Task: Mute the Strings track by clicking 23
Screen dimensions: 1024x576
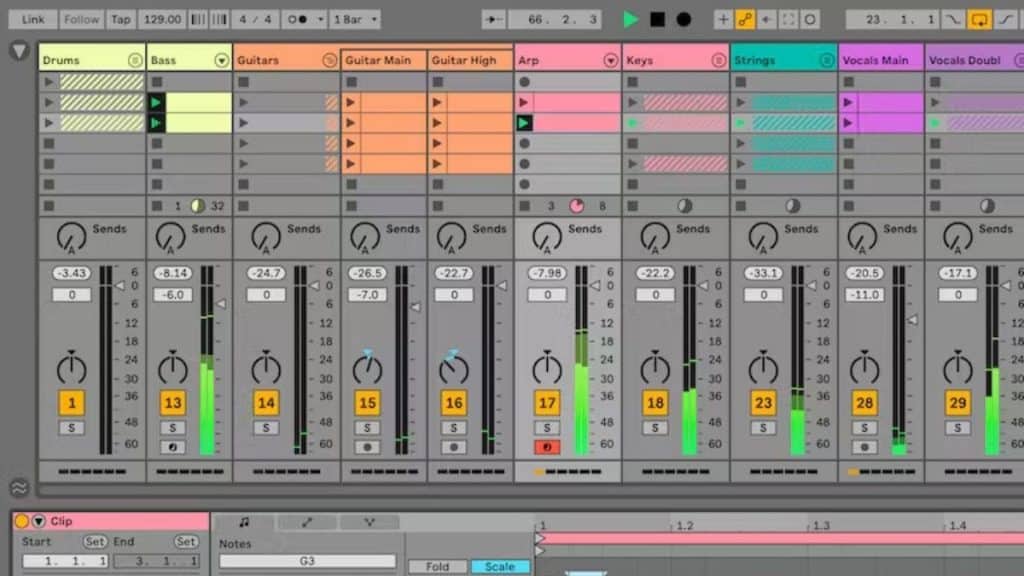Action: tap(762, 402)
